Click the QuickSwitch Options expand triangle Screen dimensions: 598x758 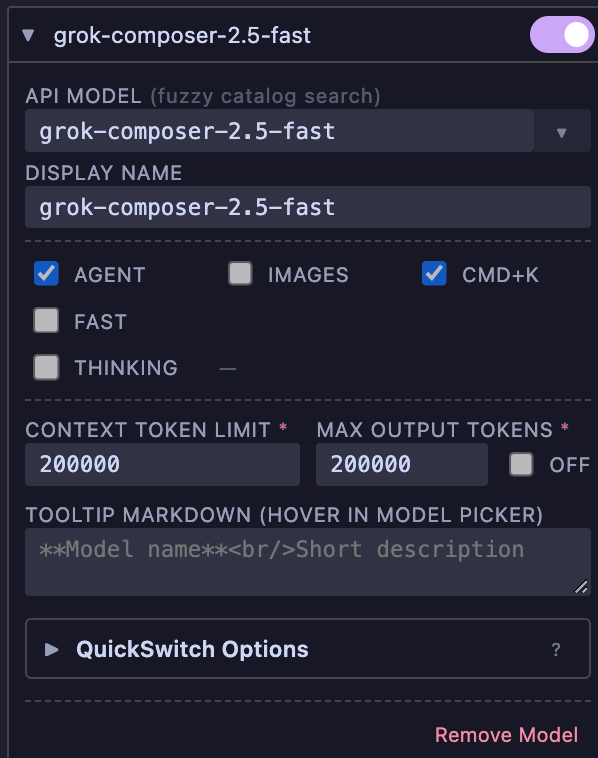pos(51,649)
